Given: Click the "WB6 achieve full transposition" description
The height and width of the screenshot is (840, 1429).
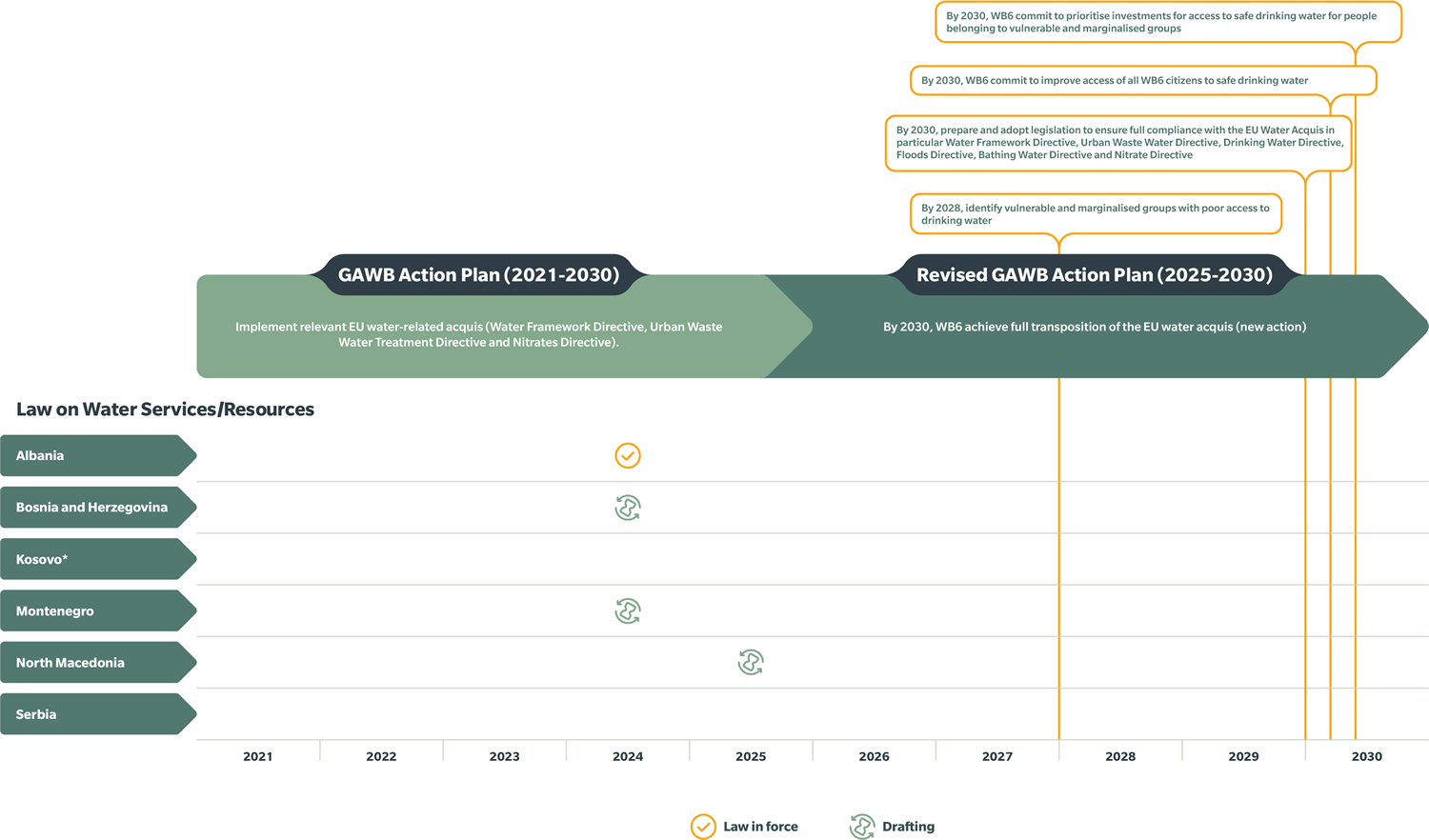Looking at the screenshot, I should click(1095, 327).
